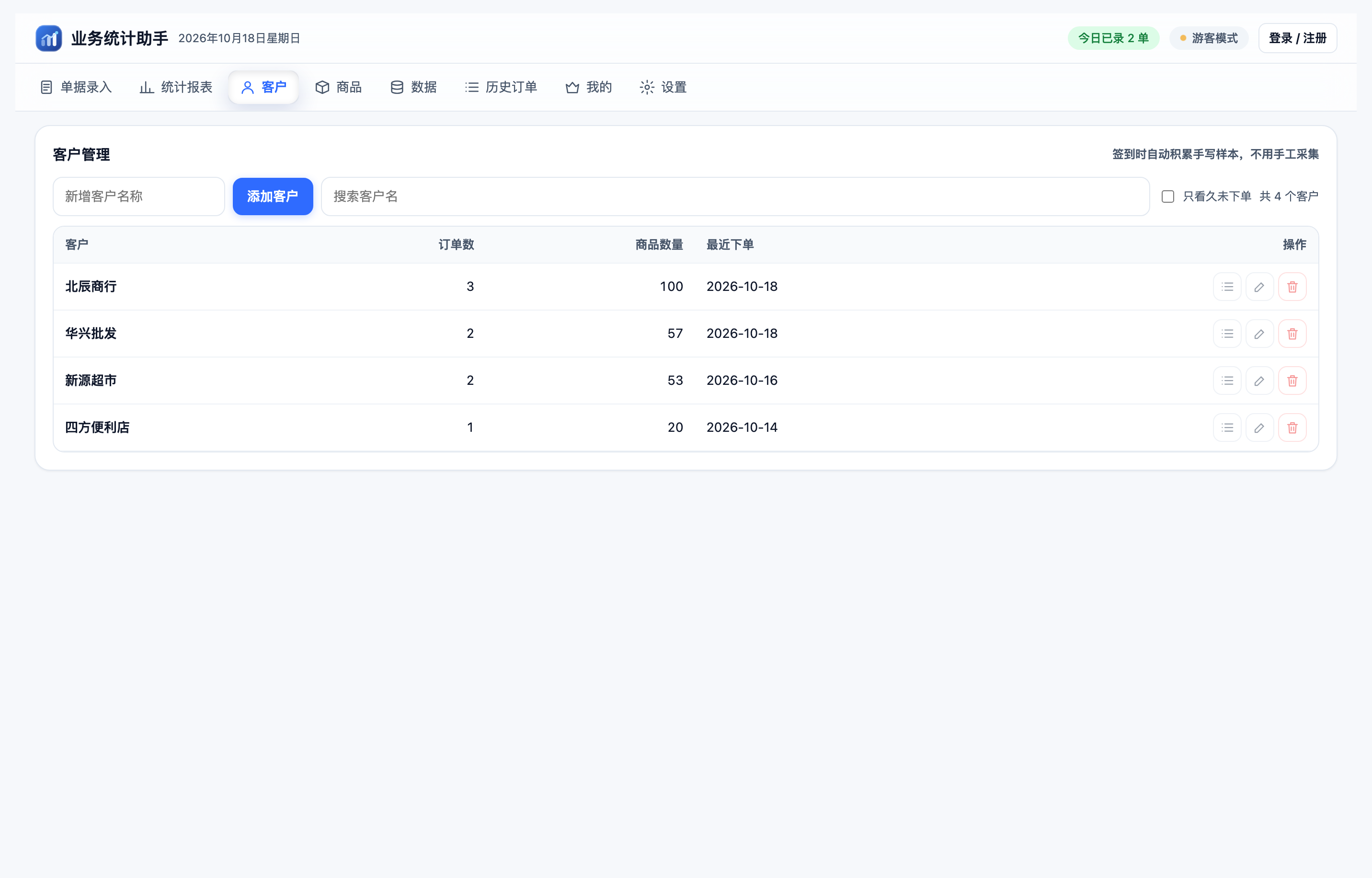The height and width of the screenshot is (878, 1372).
Task: Edit the 新源超市 customer
Action: 1260,380
